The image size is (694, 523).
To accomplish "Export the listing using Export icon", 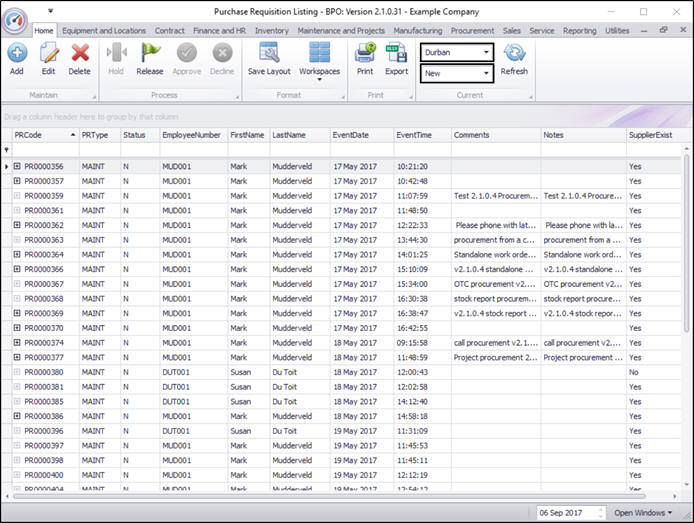I will tap(396, 56).
